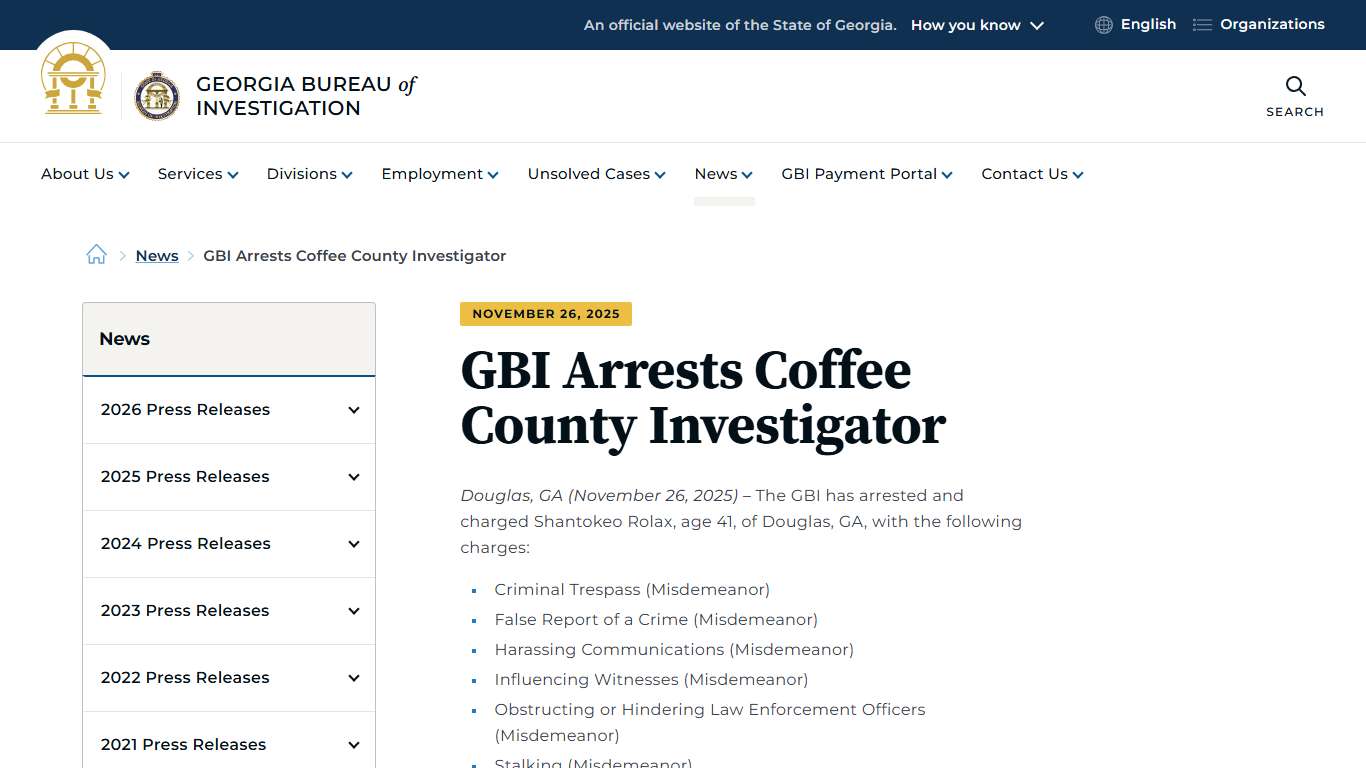Click the dropdown arrow next to News

pyautogui.click(x=745, y=174)
